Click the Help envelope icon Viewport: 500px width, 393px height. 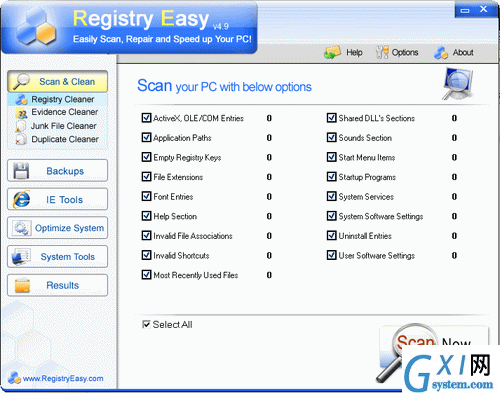coord(333,52)
